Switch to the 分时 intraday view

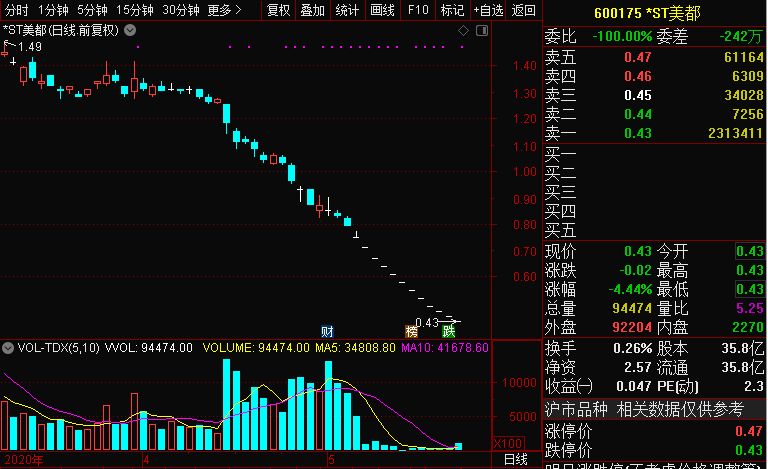(16, 10)
